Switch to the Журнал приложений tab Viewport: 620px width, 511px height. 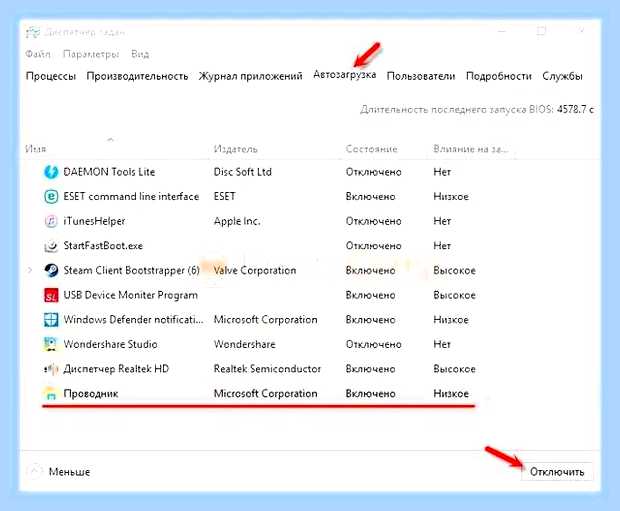[x=251, y=76]
